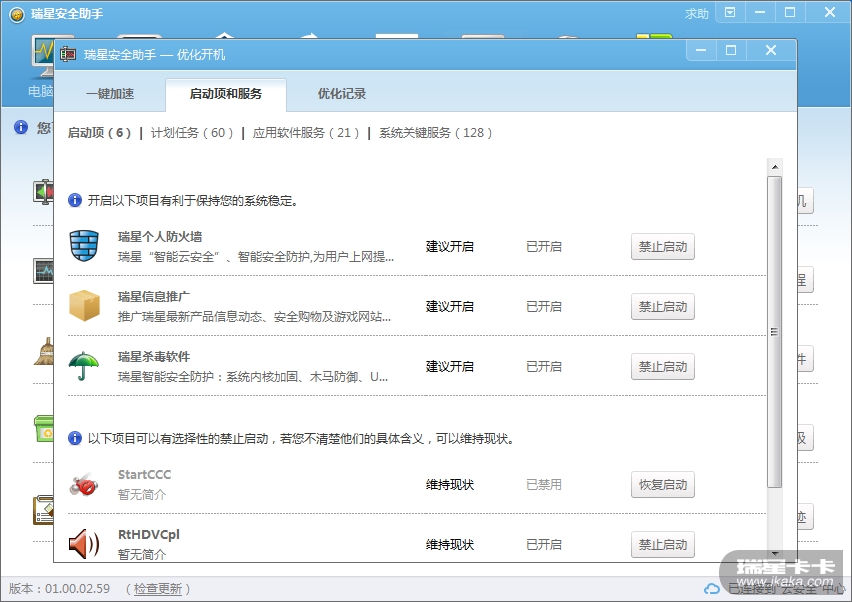
Task: Click the scrollbar up arrow in startup list
Action: click(x=775, y=167)
